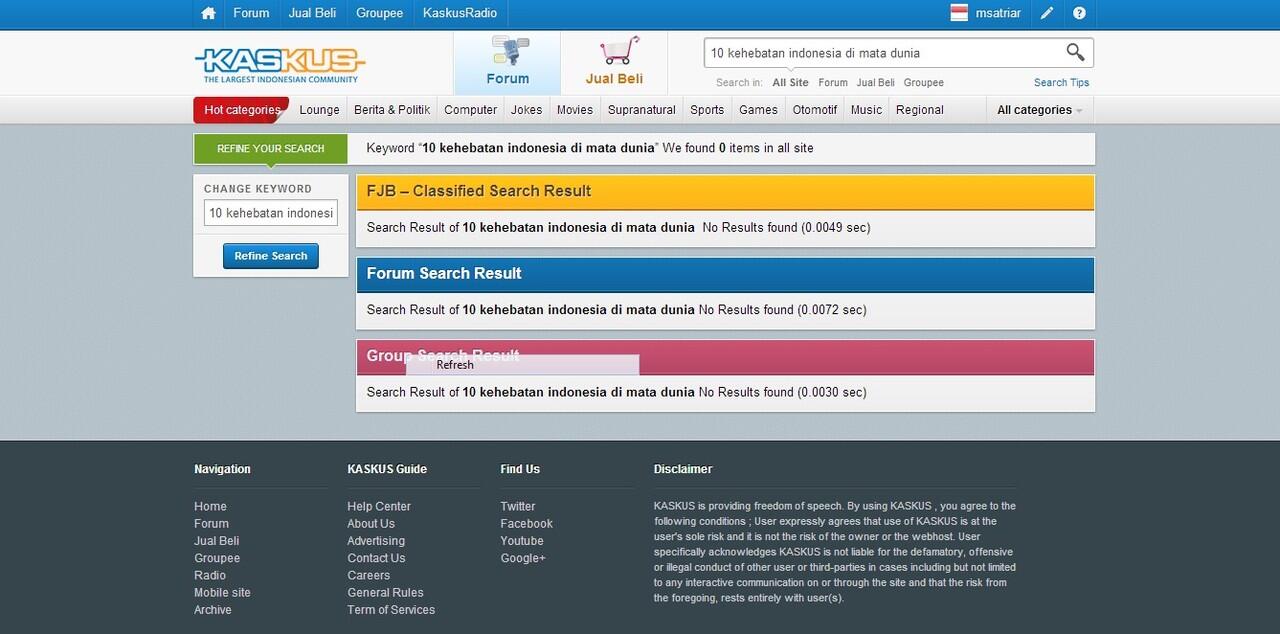1280x634 pixels.
Task: Open the Computer category
Action: pyautogui.click(x=470, y=110)
